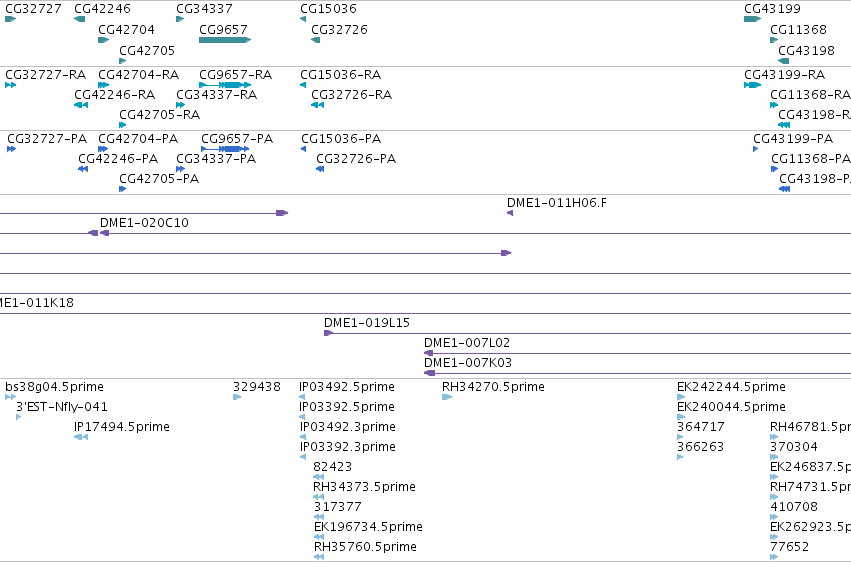This screenshot has height=562, width=851.
Task: Select the CG9657-RA transcript label
Action: (x=236, y=75)
